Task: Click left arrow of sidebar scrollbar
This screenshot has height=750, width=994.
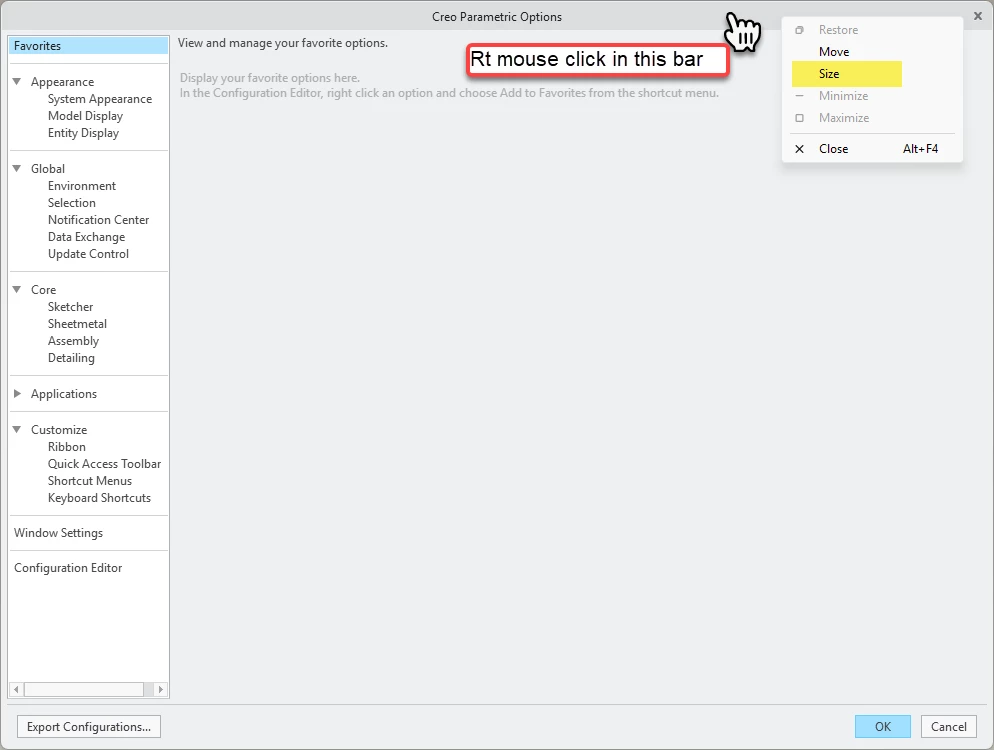Action: coord(16,689)
